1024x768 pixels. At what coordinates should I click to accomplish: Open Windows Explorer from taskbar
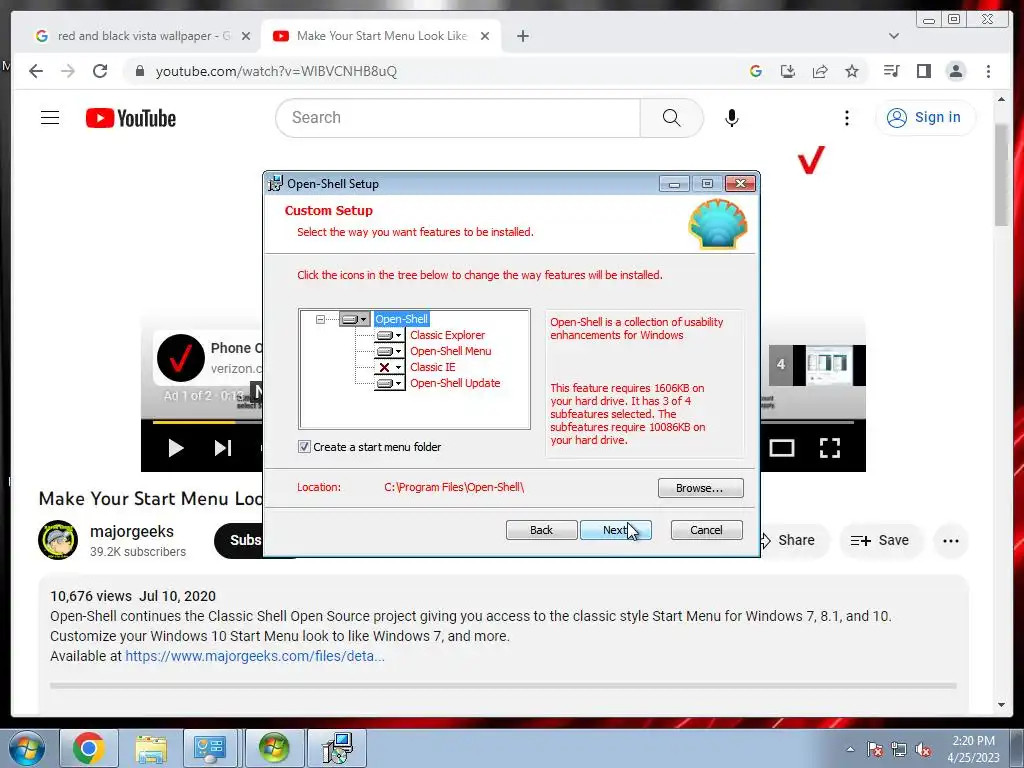coord(151,748)
